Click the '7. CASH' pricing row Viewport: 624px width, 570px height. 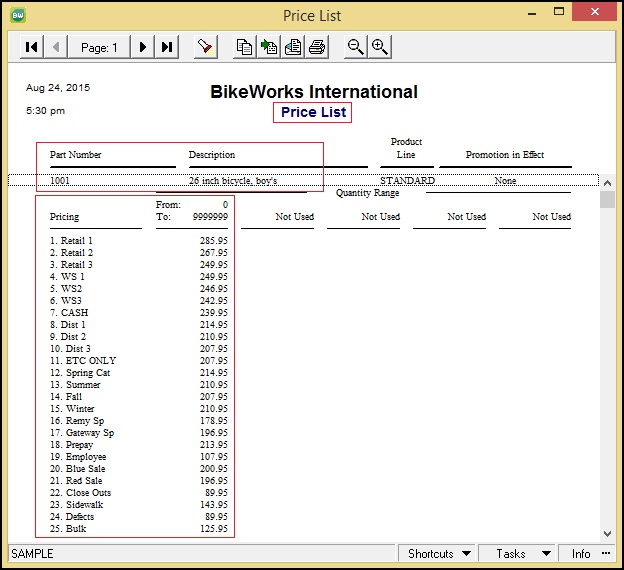pyautogui.click(x=138, y=312)
